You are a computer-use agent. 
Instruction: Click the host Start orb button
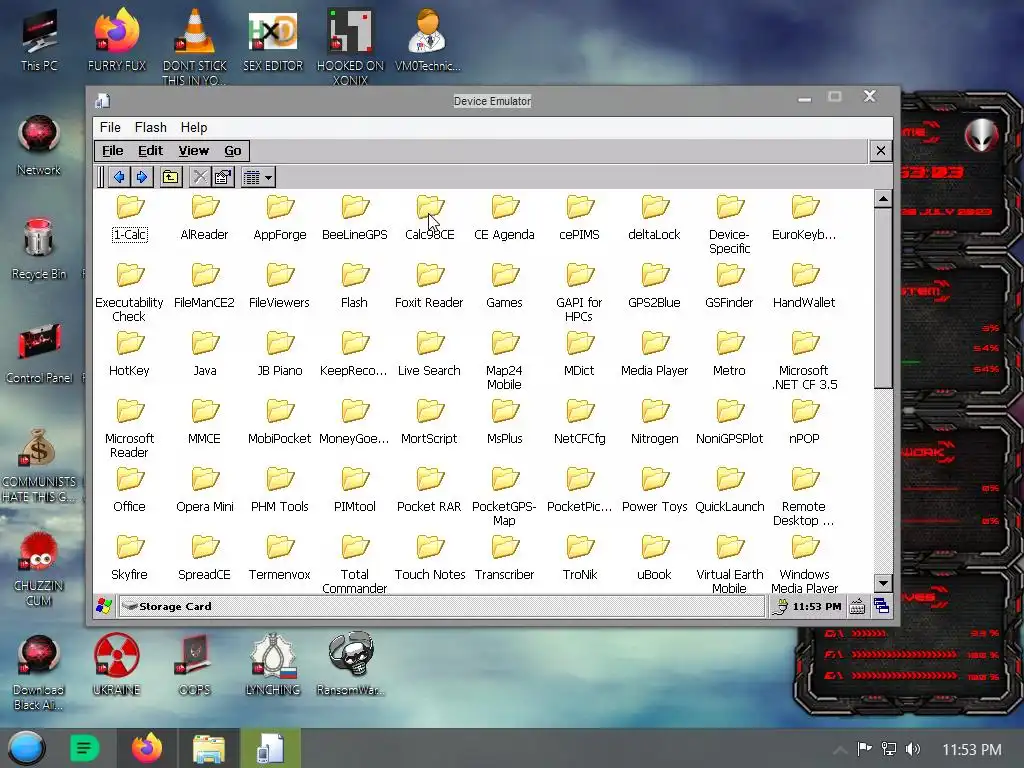[x=27, y=748]
